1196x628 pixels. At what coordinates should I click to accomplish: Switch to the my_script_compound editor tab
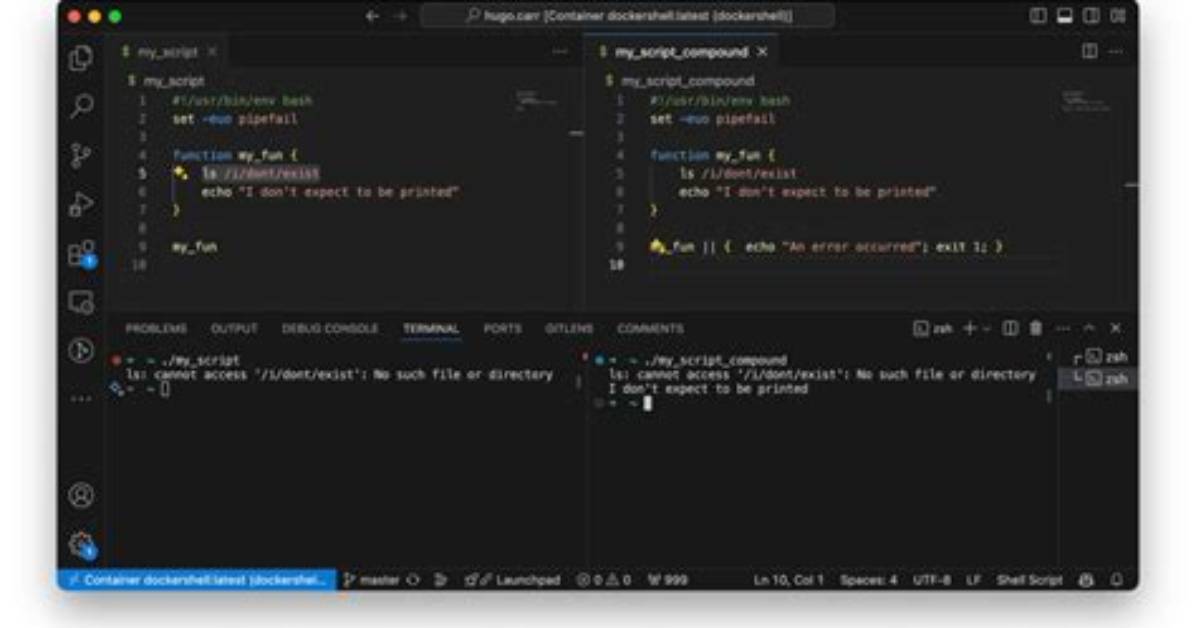681,52
